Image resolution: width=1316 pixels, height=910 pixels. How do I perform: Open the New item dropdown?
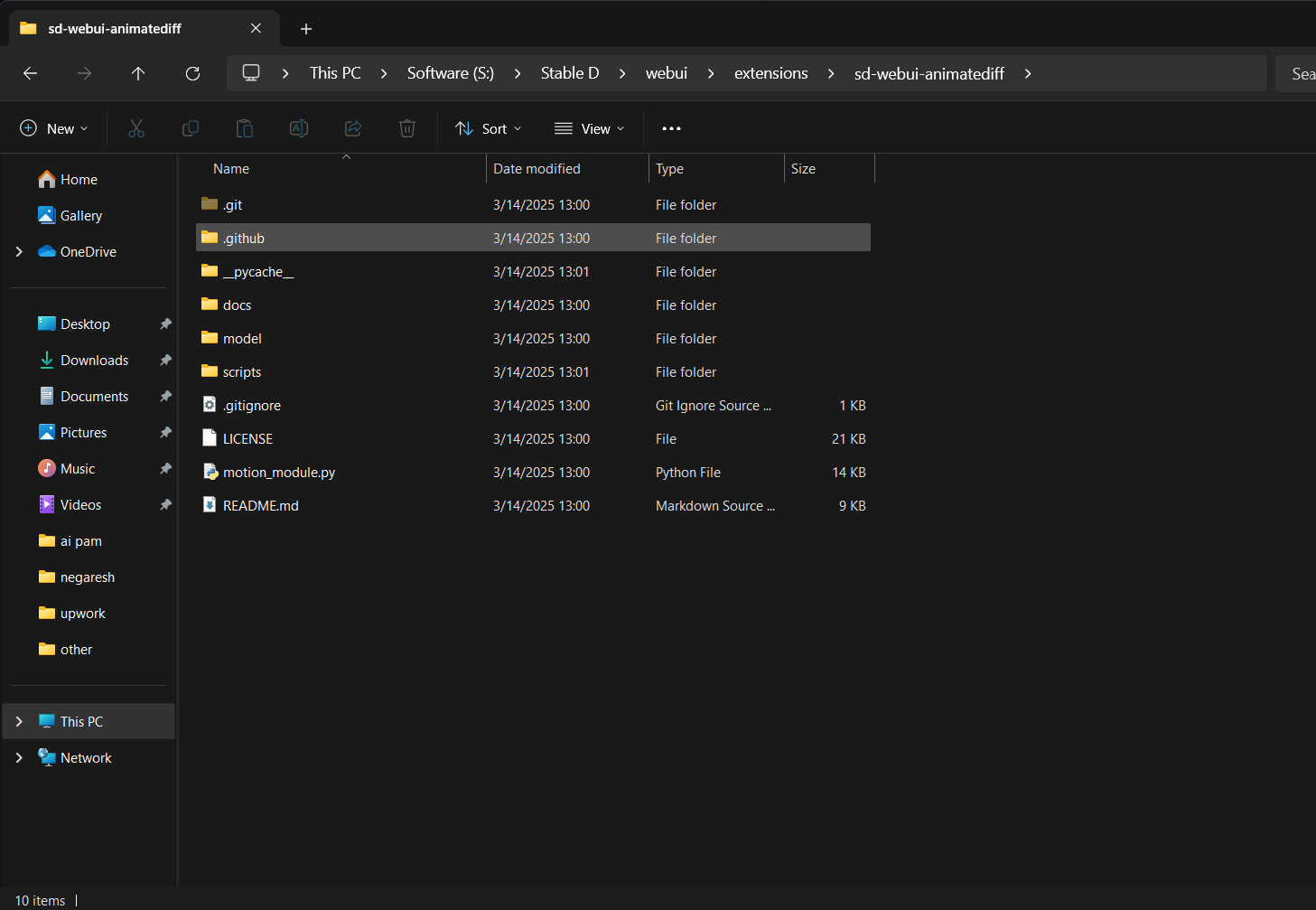pos(54,128)
